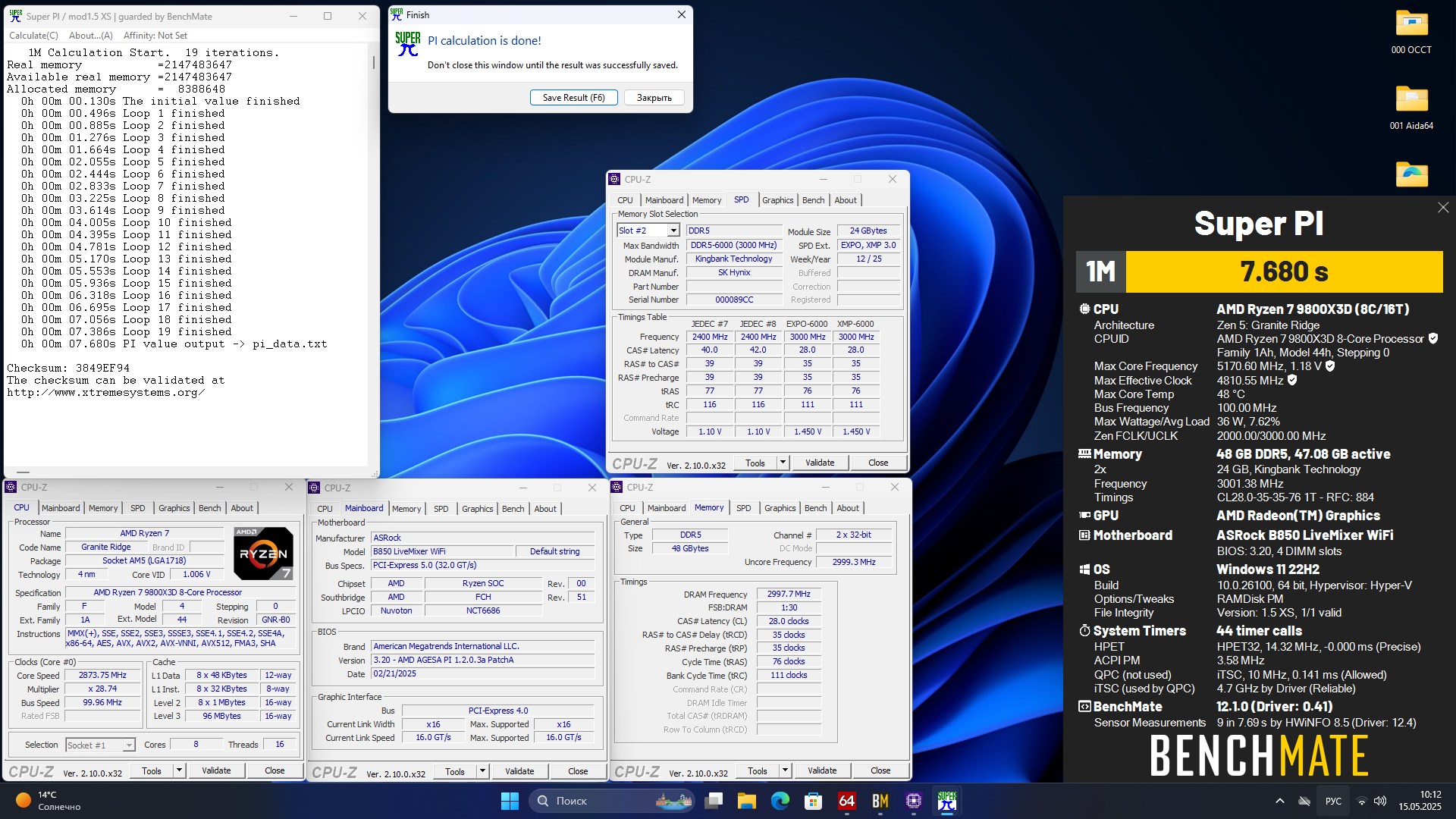1456x819 pixels.
Task: Switch to BenchMate BM taskbar icon
Action: pos(880,801)
